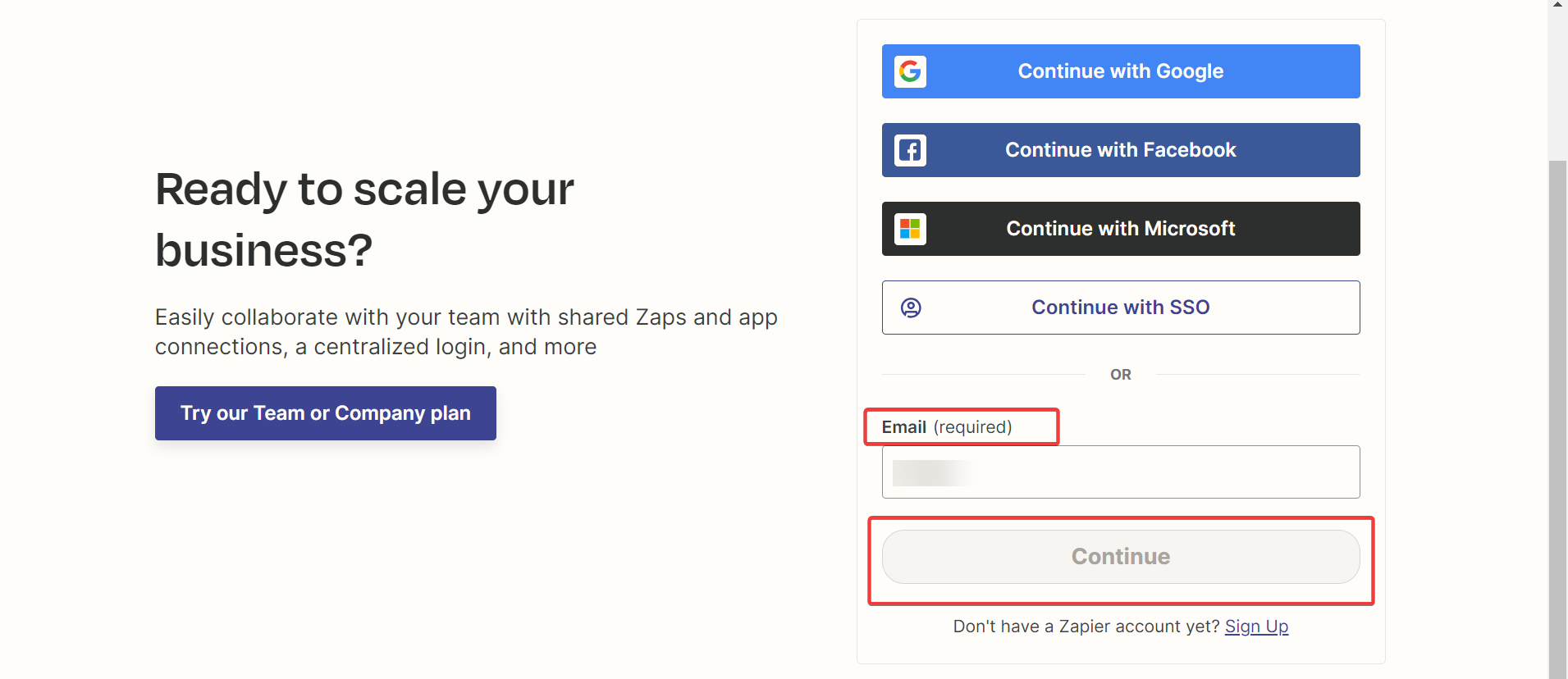The width and height of the screenshot is (1568, 679).
Task: Click the scroll-up arrow on the scrollbar
Action: 1557,5
